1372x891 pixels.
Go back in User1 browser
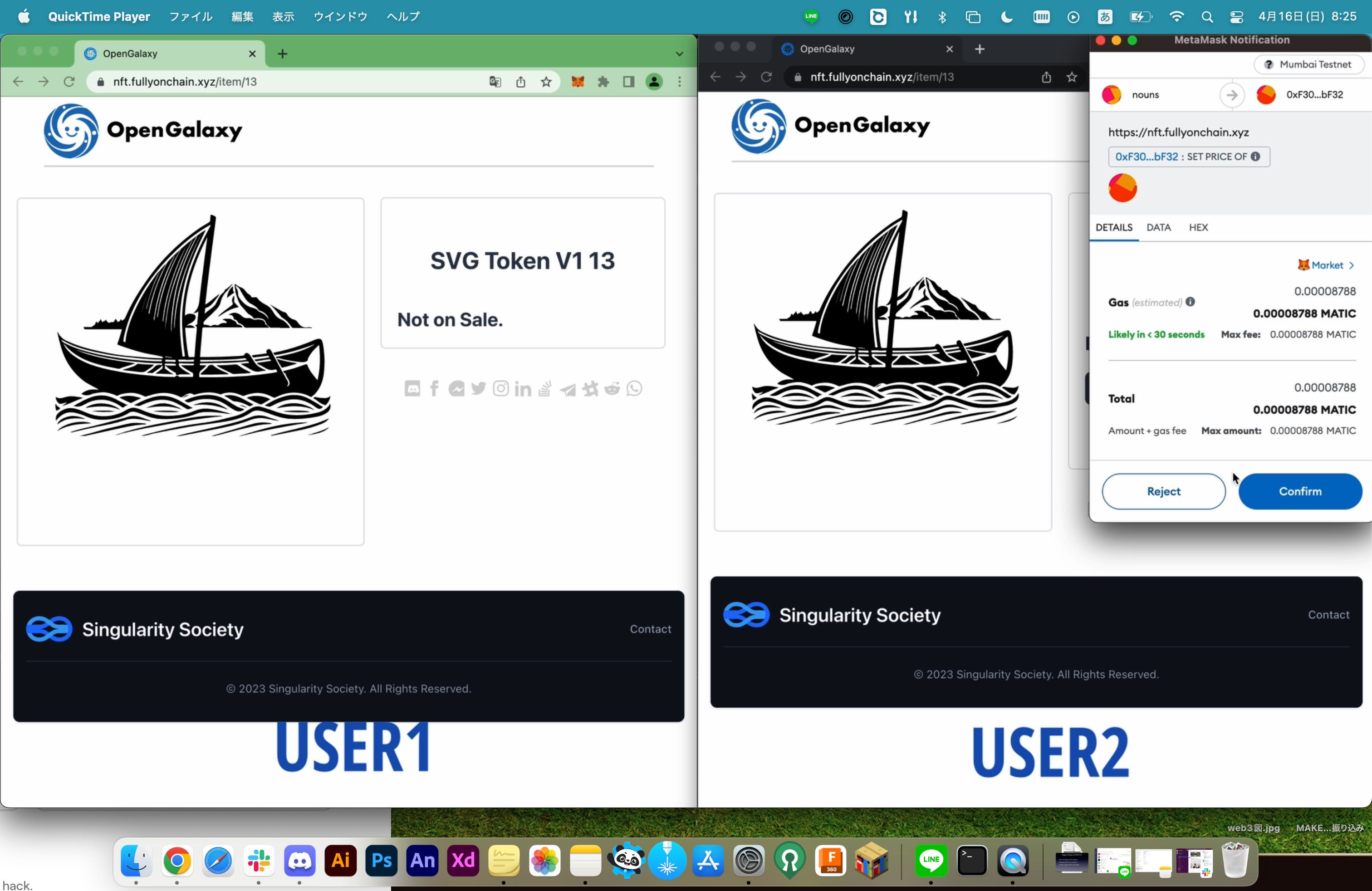tap(18, 82)
